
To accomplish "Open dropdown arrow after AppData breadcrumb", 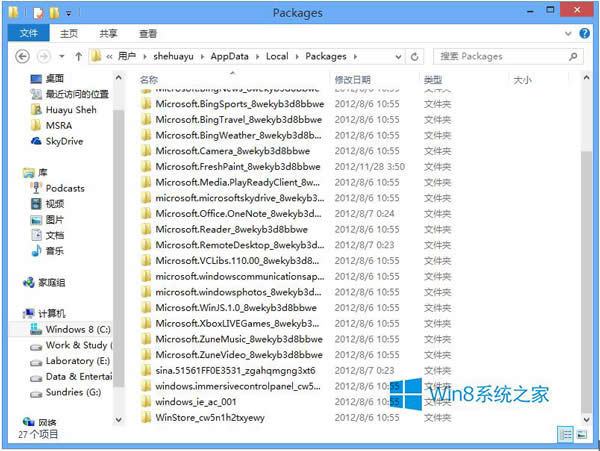I will (x=257, y=57).
